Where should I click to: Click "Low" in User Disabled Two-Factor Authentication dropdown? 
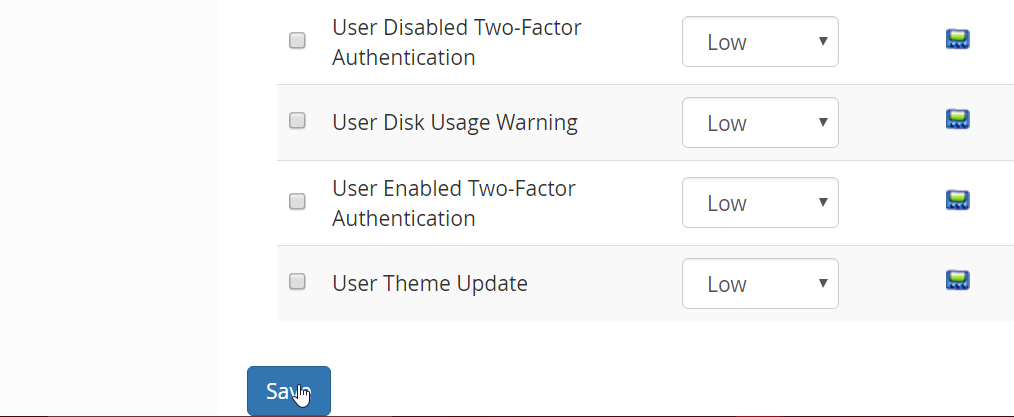pyautogui.click(x=727, y=42)
